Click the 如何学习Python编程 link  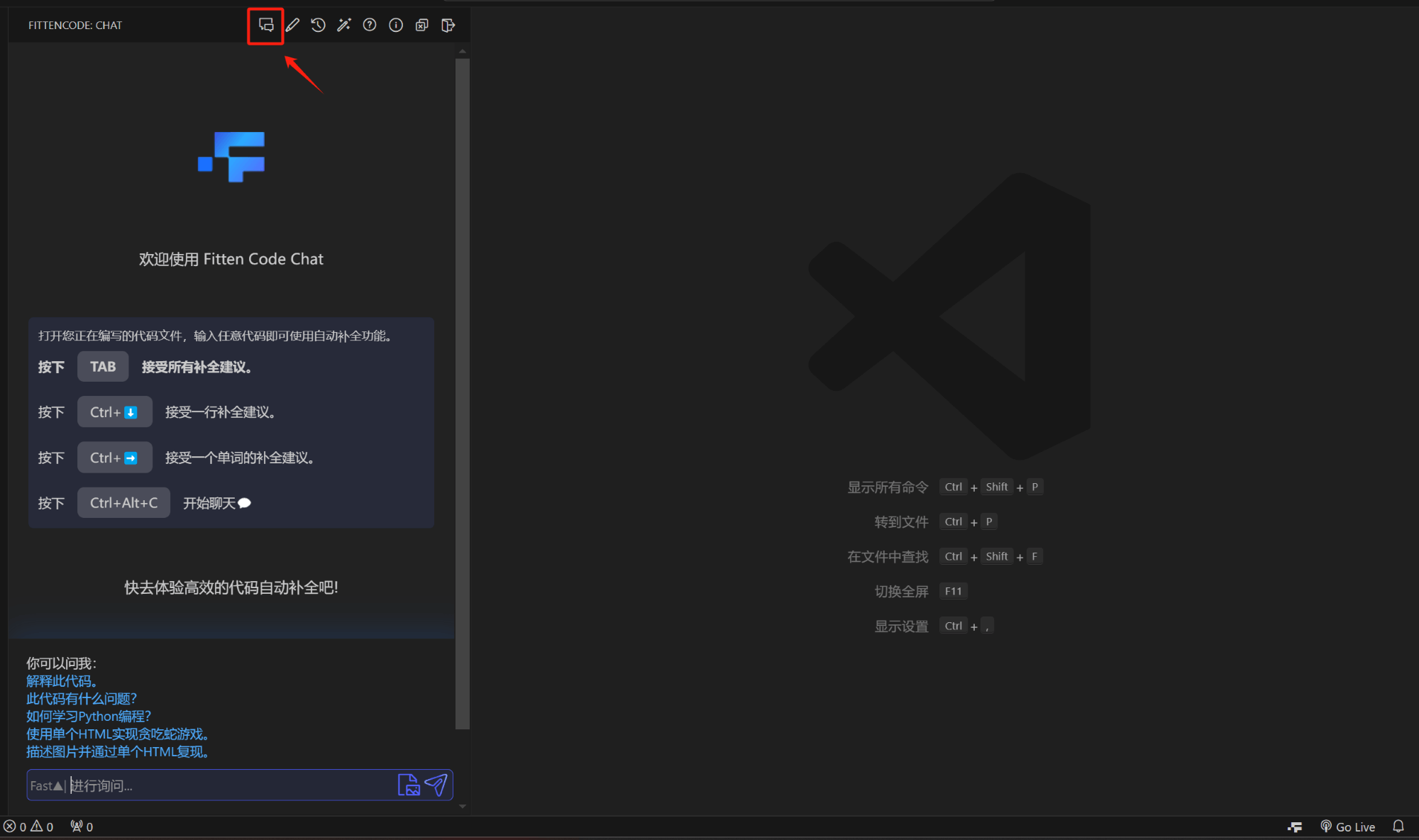(89, 716)
